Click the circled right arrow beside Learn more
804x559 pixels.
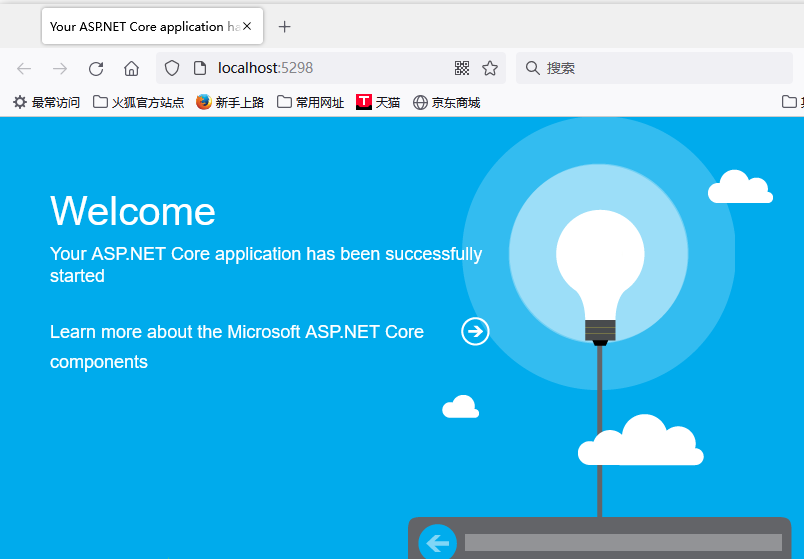pyautogui.click(x=475, y=331)
